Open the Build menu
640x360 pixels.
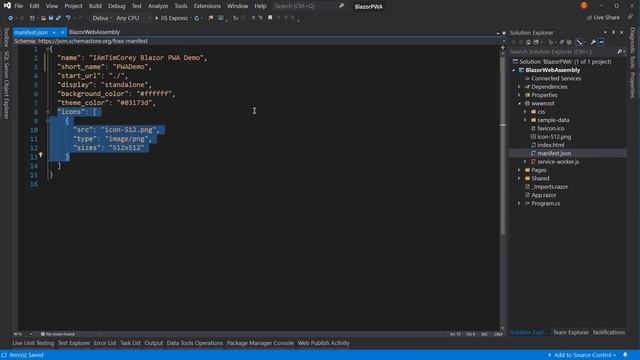[x=95, y=6]
